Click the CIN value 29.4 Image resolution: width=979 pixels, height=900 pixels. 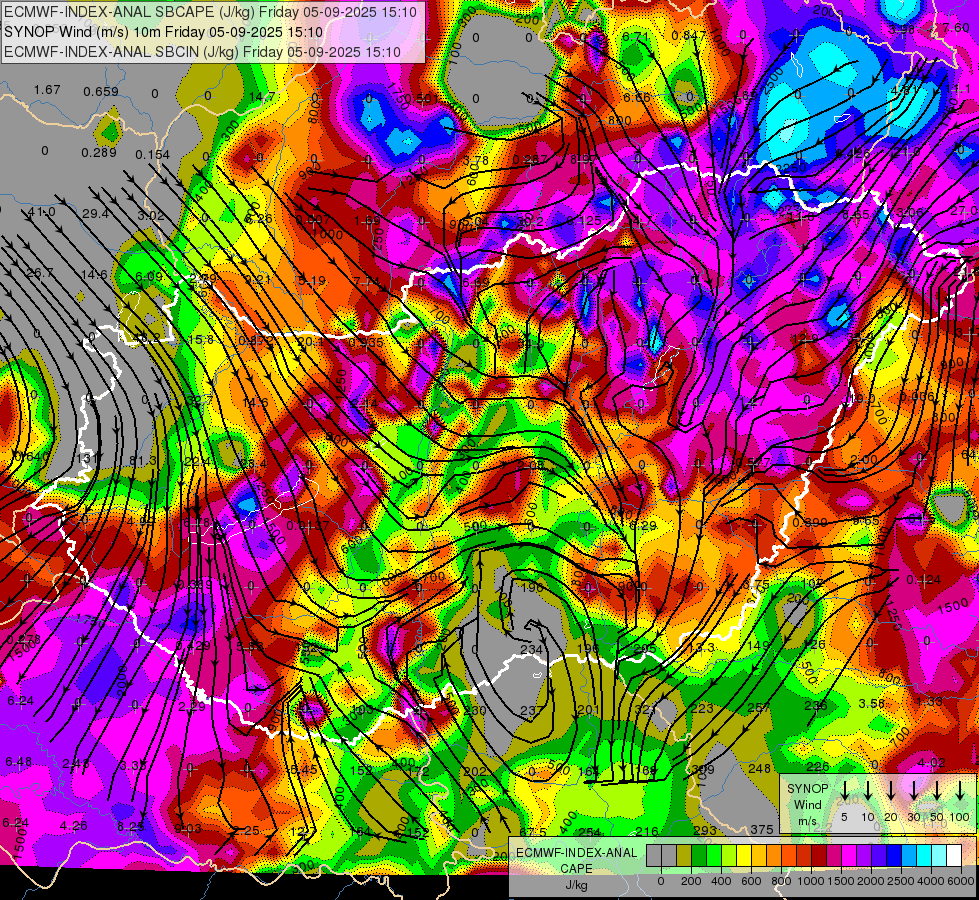coord(96,214)
